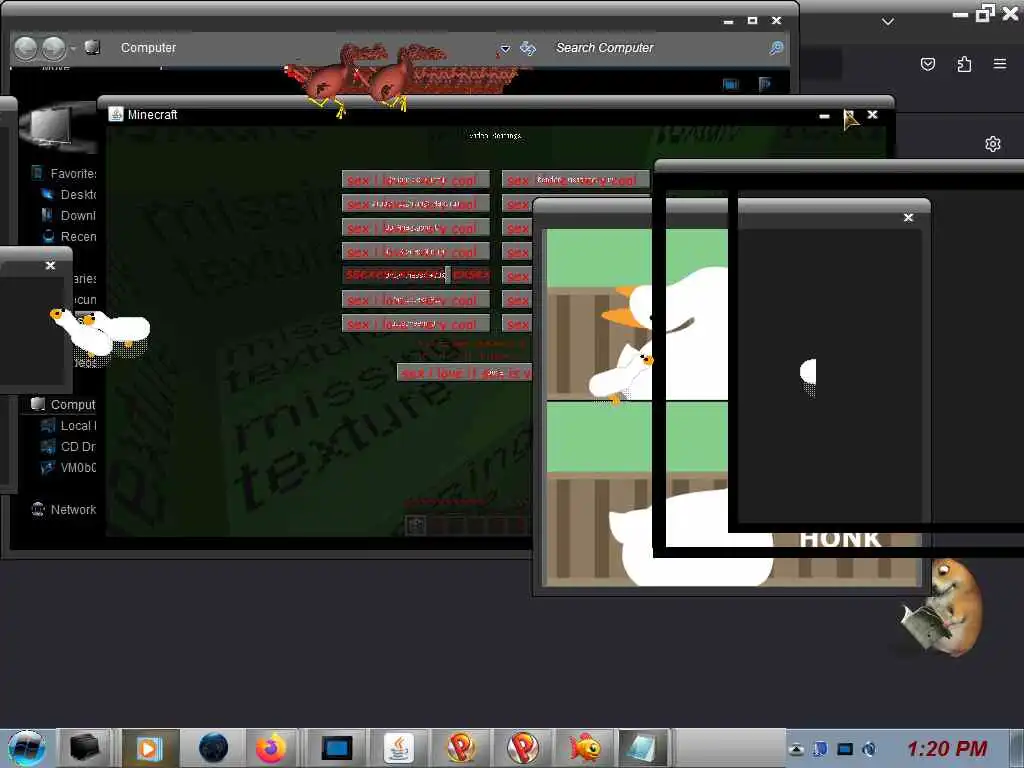The width and height of the screenshot is (1024, 768).
Task: Open Firefox tab list chevron dropdown
Action: [888, 22]
